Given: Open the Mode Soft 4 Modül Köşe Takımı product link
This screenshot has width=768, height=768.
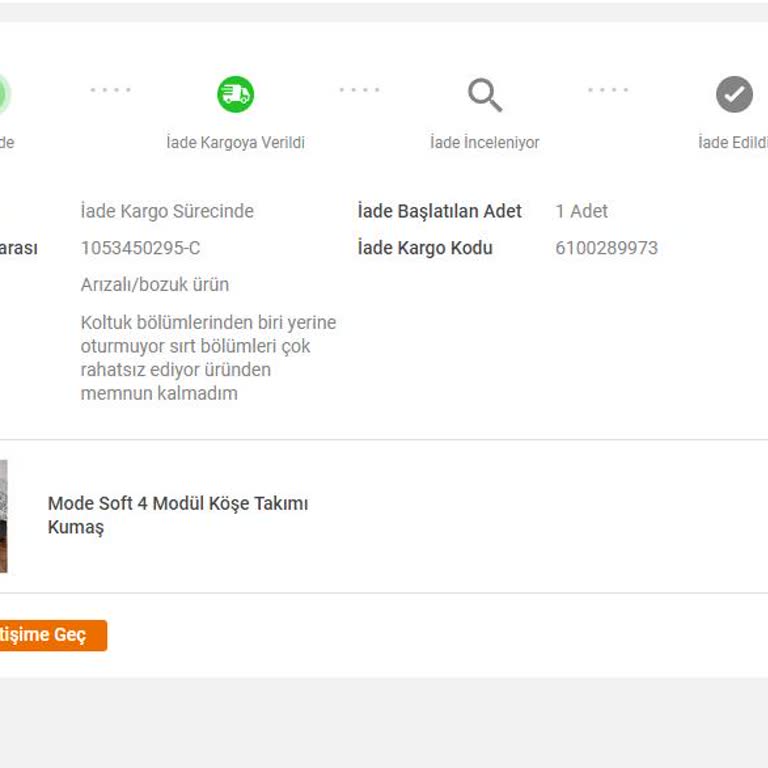Looking at the screenshot, I should [178, 515].
